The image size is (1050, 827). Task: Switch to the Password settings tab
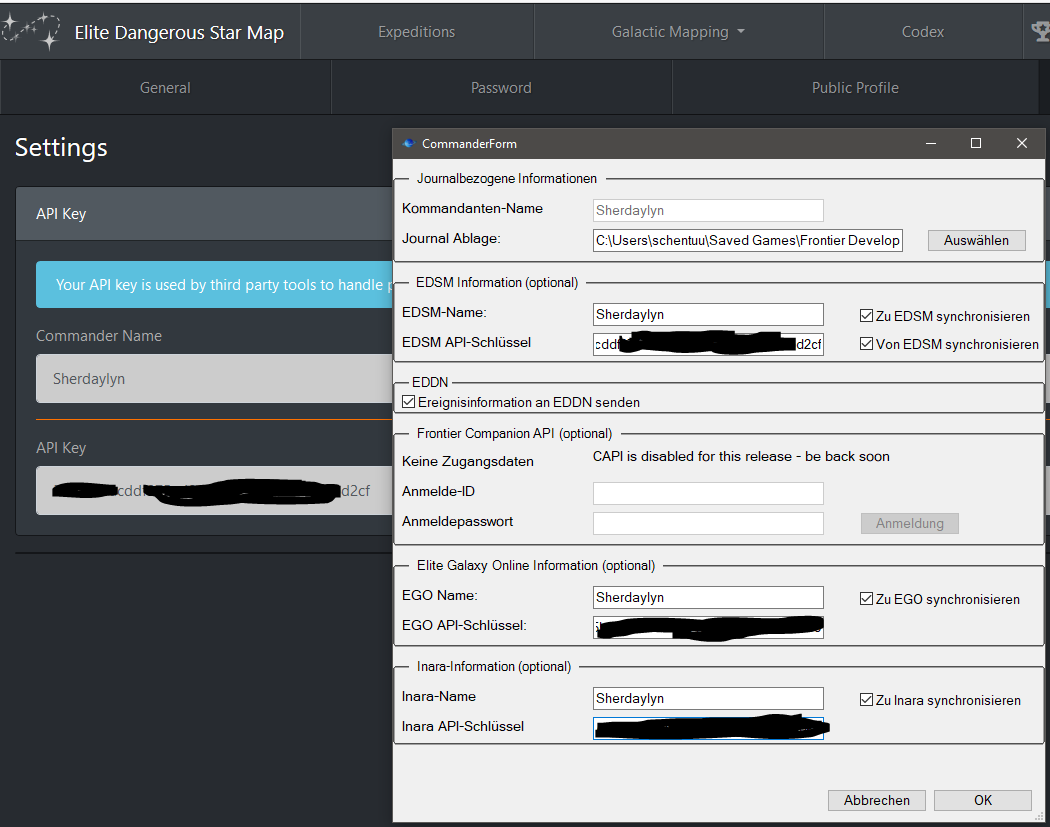point(501,88)
